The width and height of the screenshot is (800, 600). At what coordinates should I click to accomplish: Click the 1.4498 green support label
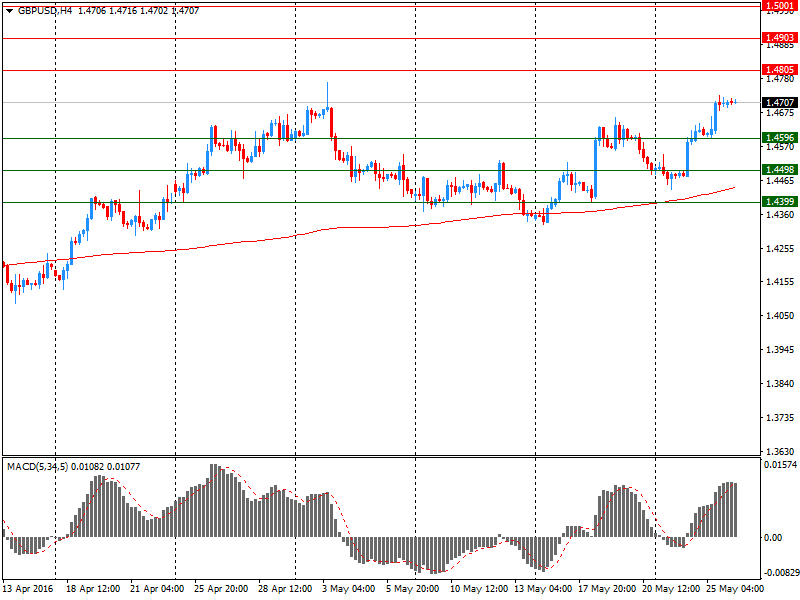[x=779, y=169]
